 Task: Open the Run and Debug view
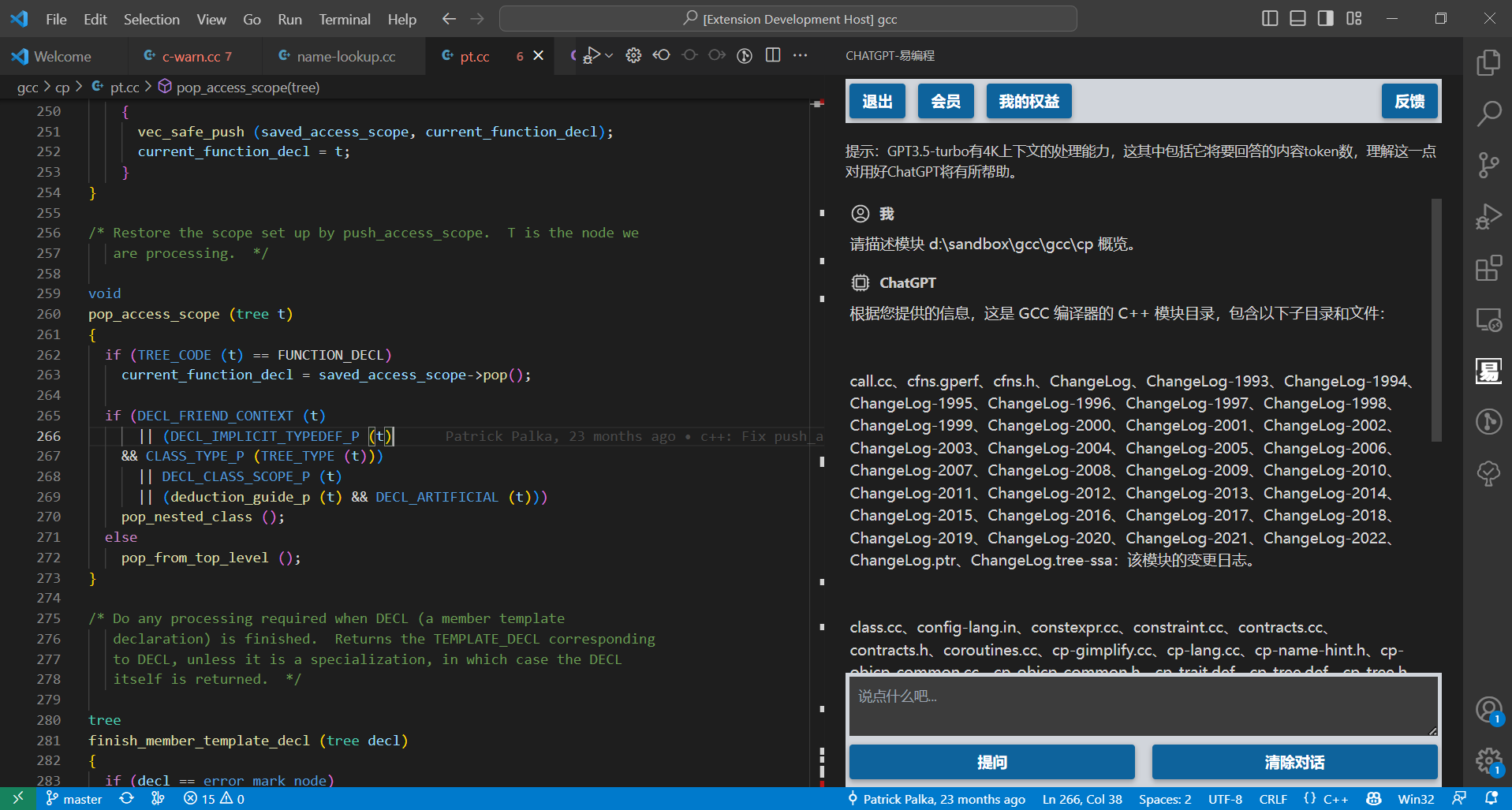point(1488,217)
